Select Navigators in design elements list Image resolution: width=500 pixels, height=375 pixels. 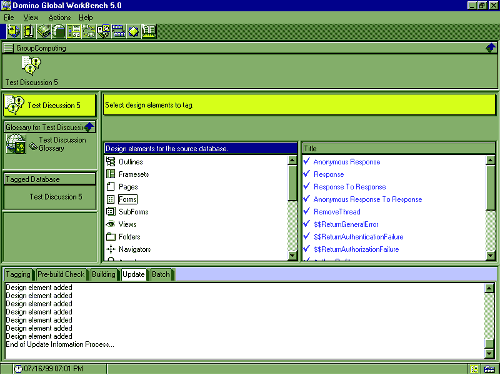134,249
